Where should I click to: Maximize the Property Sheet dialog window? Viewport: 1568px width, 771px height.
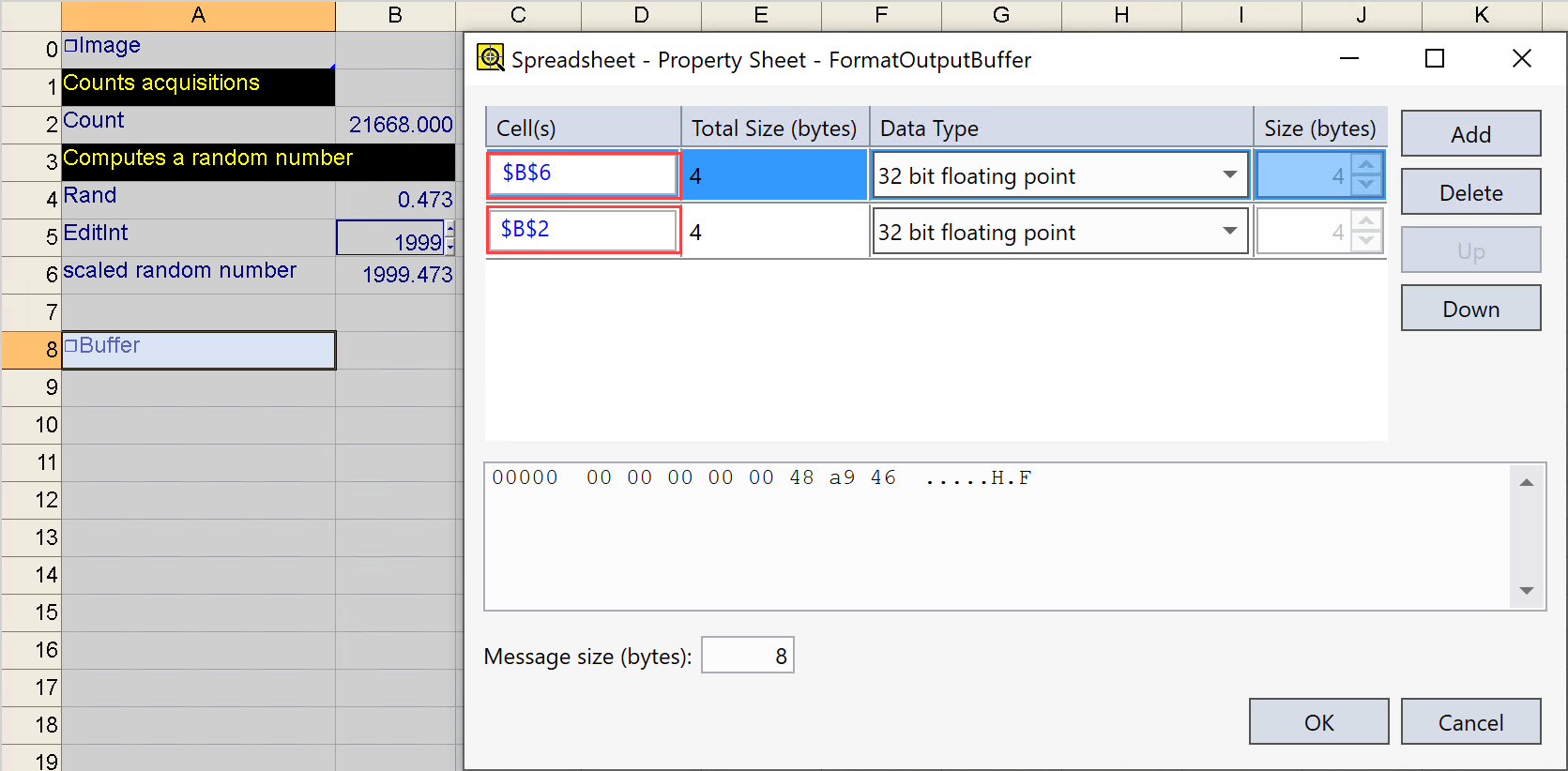(1434, 59)
